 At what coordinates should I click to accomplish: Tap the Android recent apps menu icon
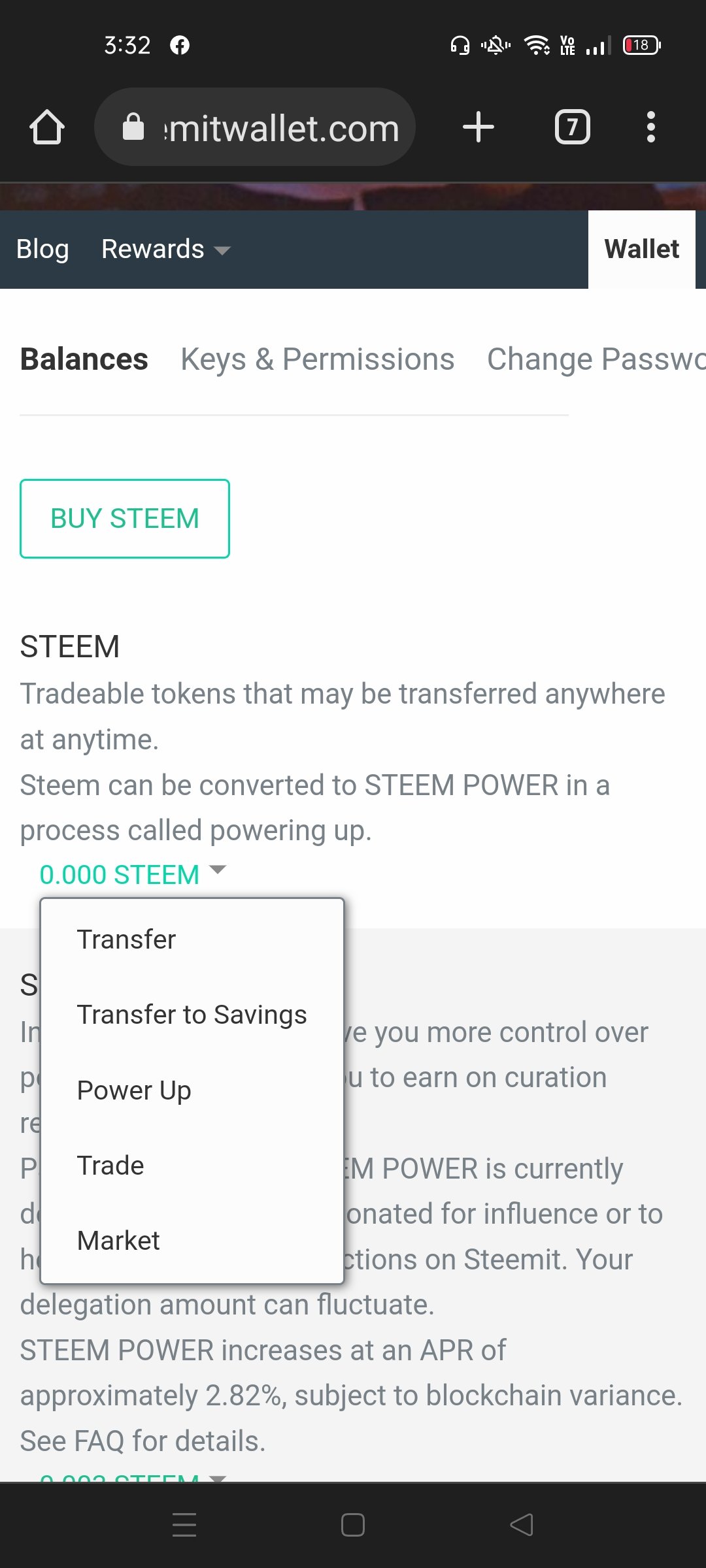click(x=184, y=1525)
